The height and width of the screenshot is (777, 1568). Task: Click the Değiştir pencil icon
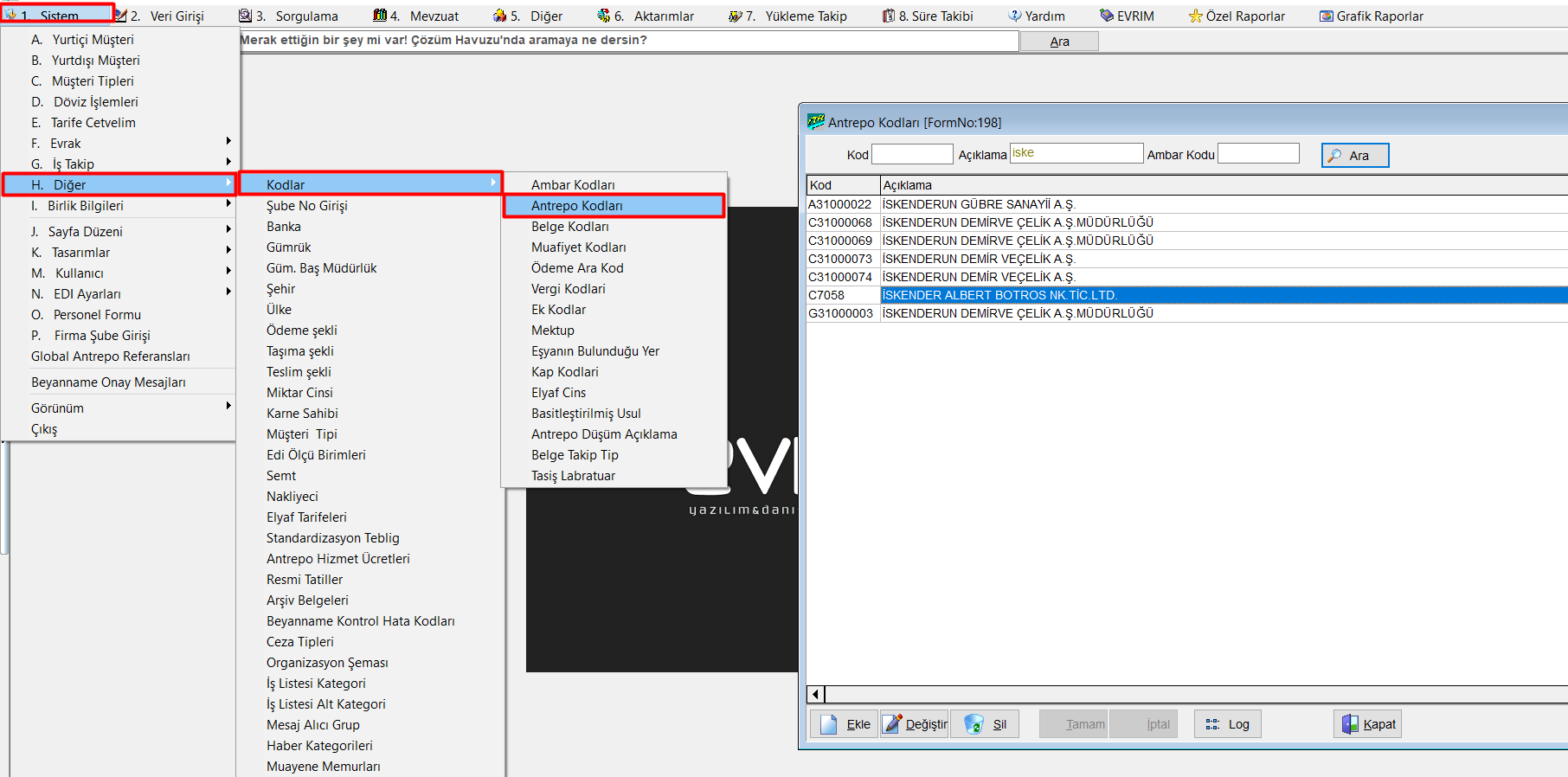[892, 724]
